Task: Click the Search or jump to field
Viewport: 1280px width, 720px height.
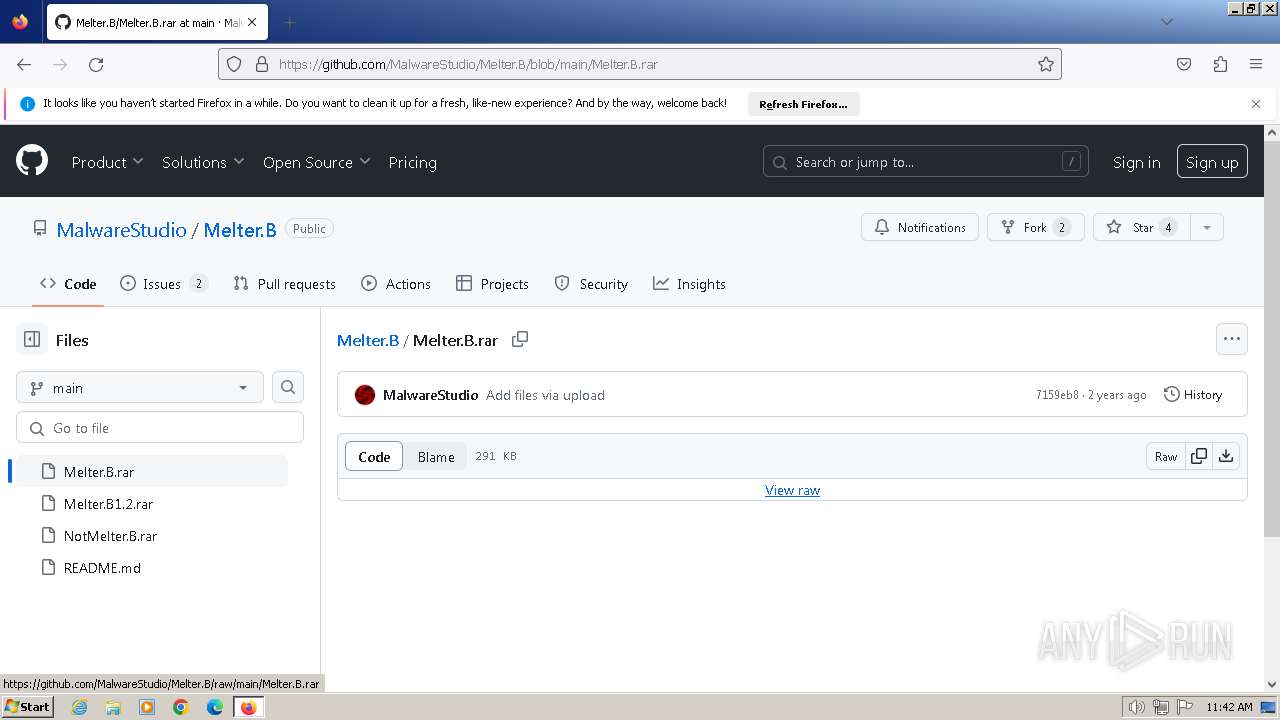Action: pyautogui.click(x=926, y=162)
